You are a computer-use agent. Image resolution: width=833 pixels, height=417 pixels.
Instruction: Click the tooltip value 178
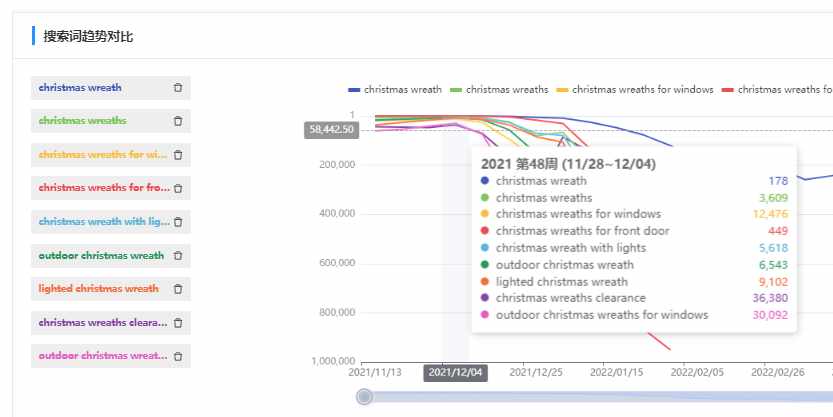point(778,181)
